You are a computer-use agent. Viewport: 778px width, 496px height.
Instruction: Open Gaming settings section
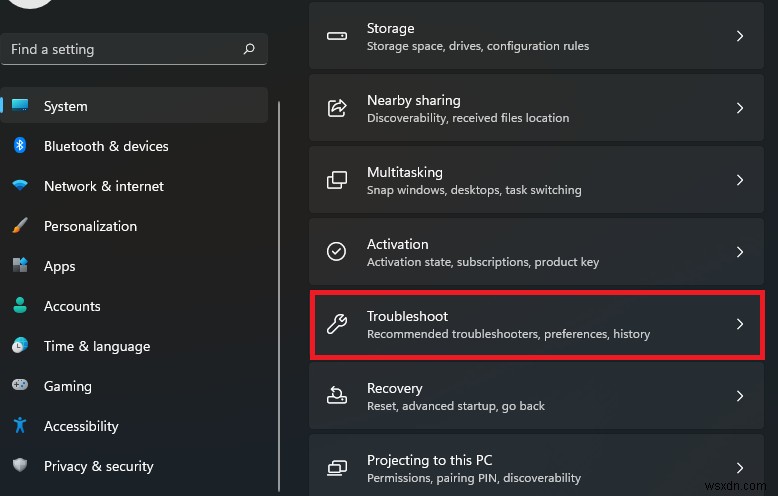click(68, 386)
